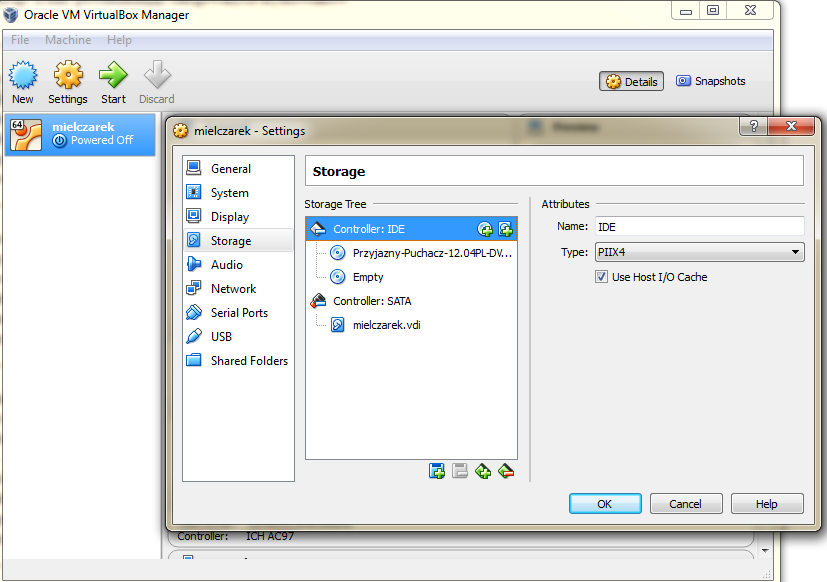Click the Controller: IDE icon in the storage tree
Viewport: 827px width, 582px height.
(x=318, y=229)
